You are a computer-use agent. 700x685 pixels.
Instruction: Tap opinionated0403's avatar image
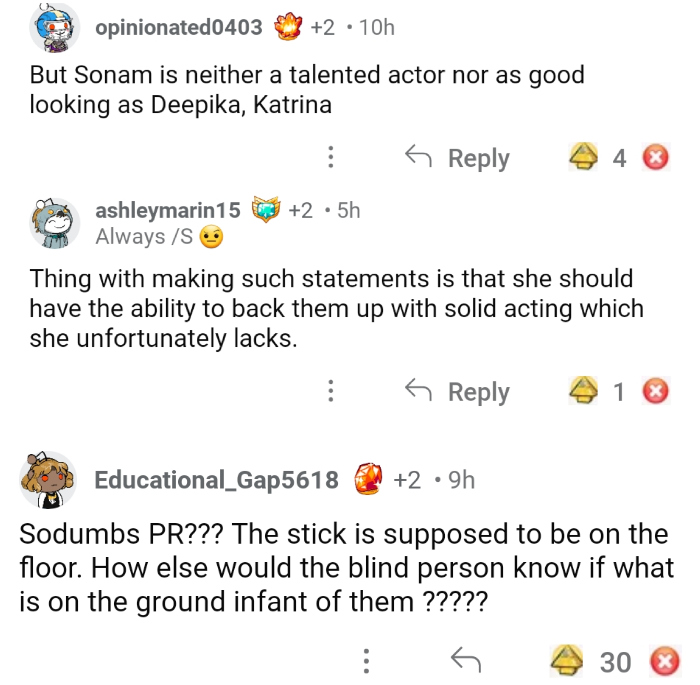coord(49,28)
